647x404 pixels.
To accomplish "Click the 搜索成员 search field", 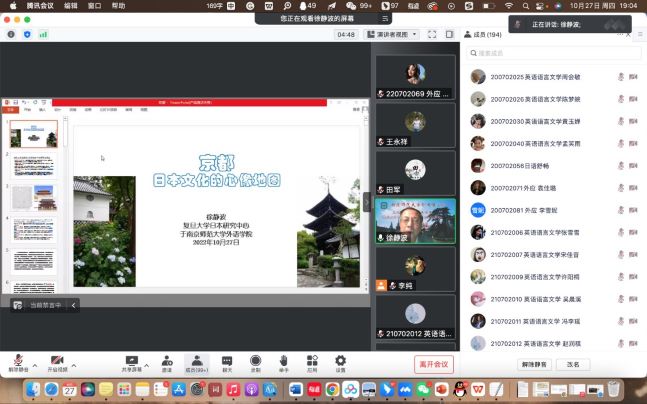I will (553, 53).
